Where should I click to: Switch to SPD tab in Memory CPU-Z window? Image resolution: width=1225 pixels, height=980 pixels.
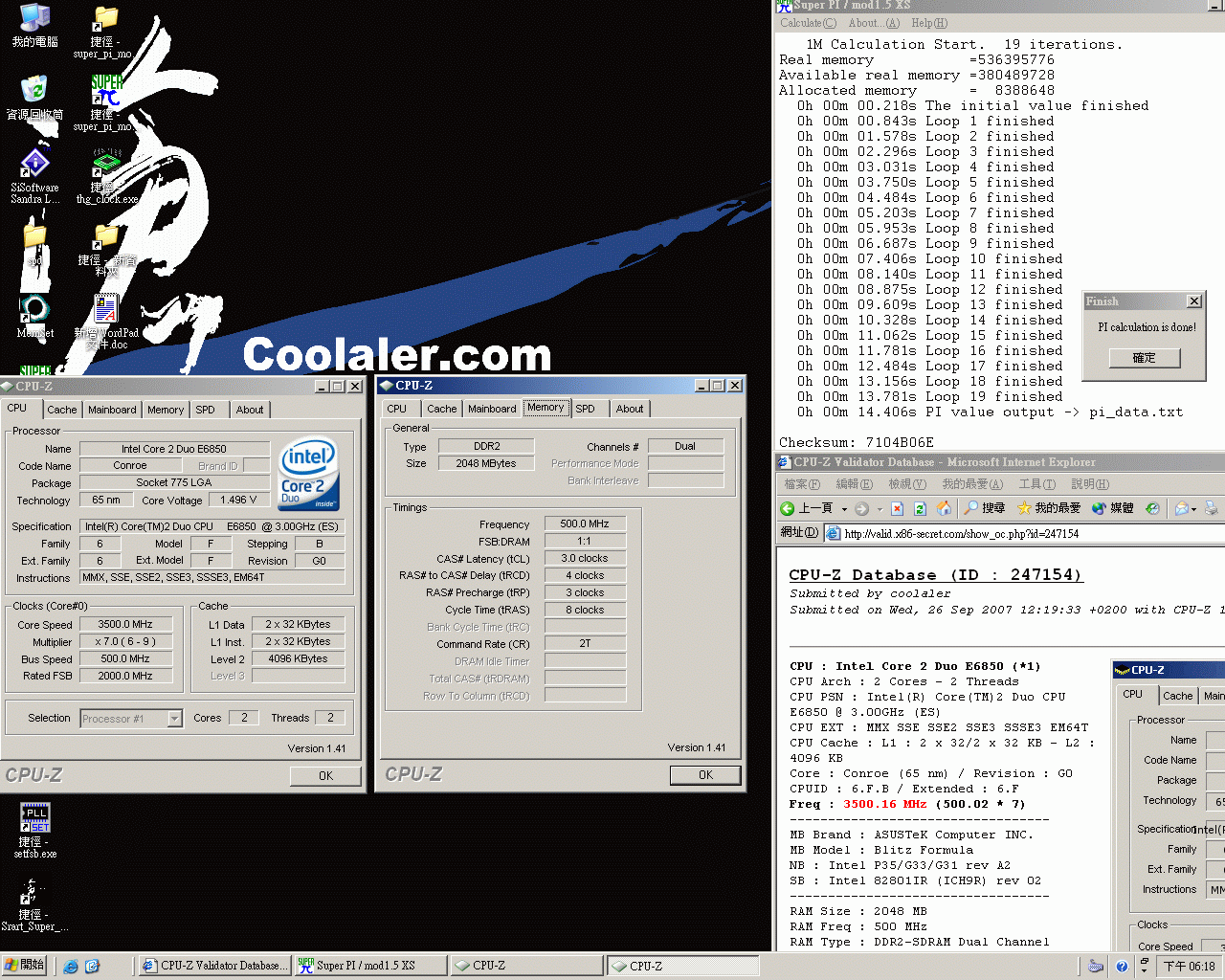[585, 409]
